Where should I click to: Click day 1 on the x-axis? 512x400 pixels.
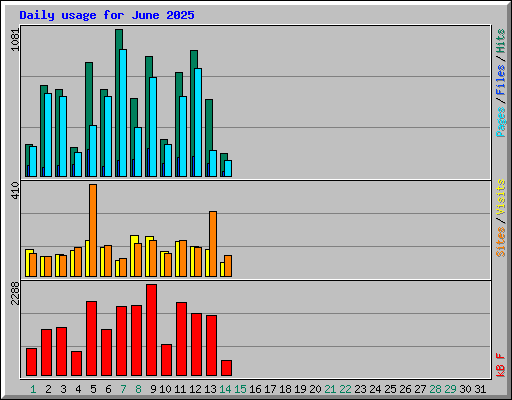pyautogui.click(x=33, y=389)
